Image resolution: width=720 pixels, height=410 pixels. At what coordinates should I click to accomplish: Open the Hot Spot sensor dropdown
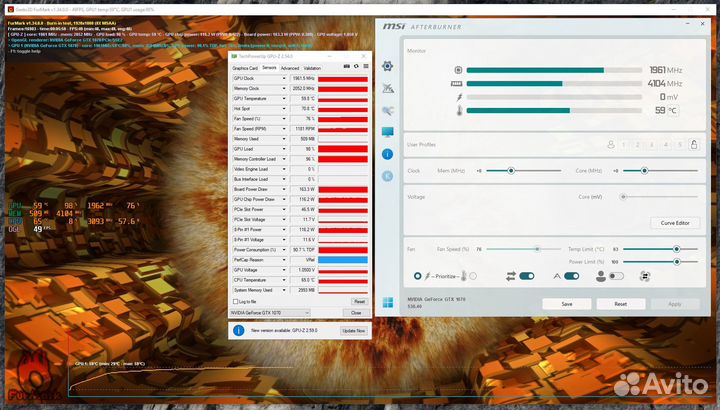click(284, 109)
